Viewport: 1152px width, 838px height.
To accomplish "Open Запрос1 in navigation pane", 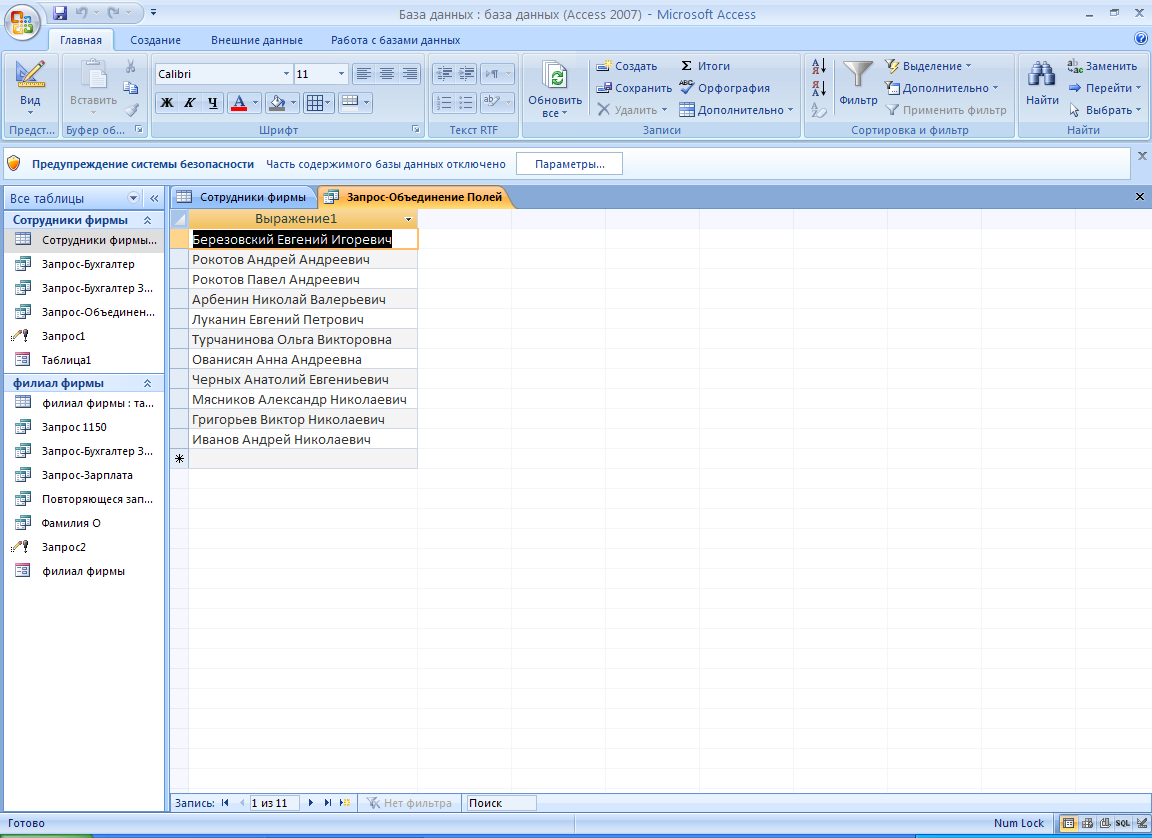I will [83, 336].
